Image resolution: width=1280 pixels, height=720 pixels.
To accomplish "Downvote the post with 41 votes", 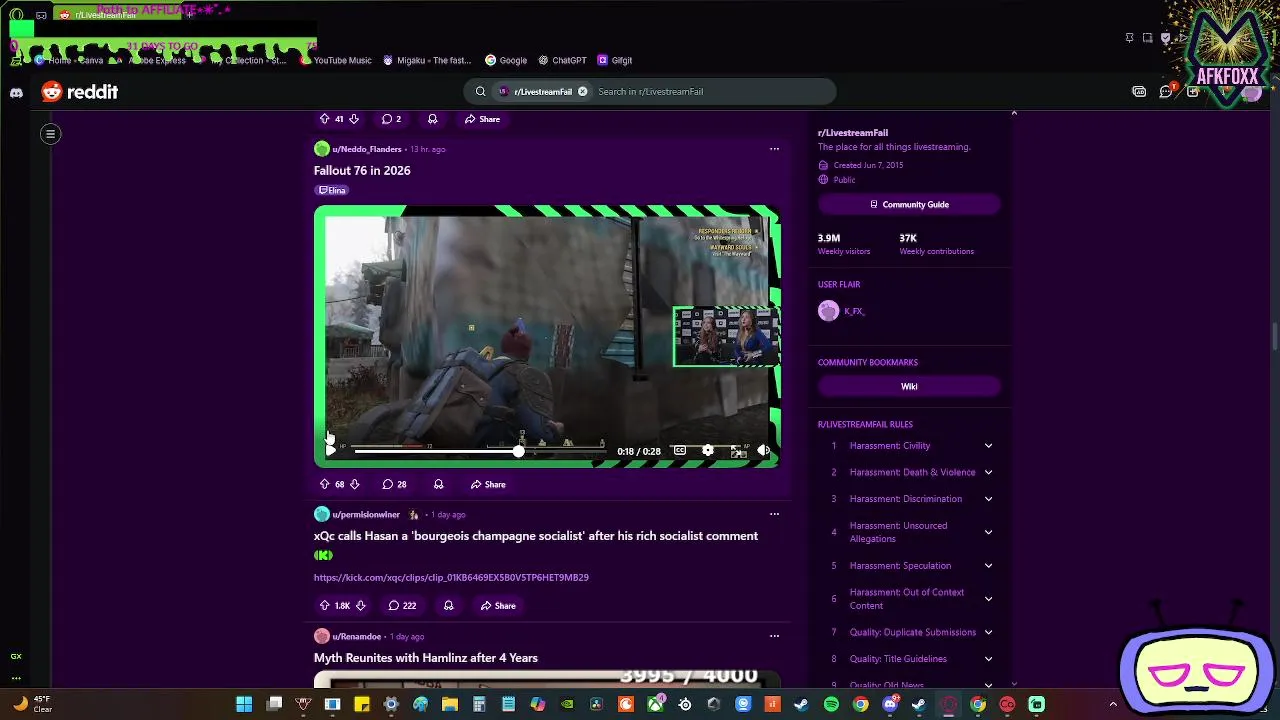I will coord(353,119).
